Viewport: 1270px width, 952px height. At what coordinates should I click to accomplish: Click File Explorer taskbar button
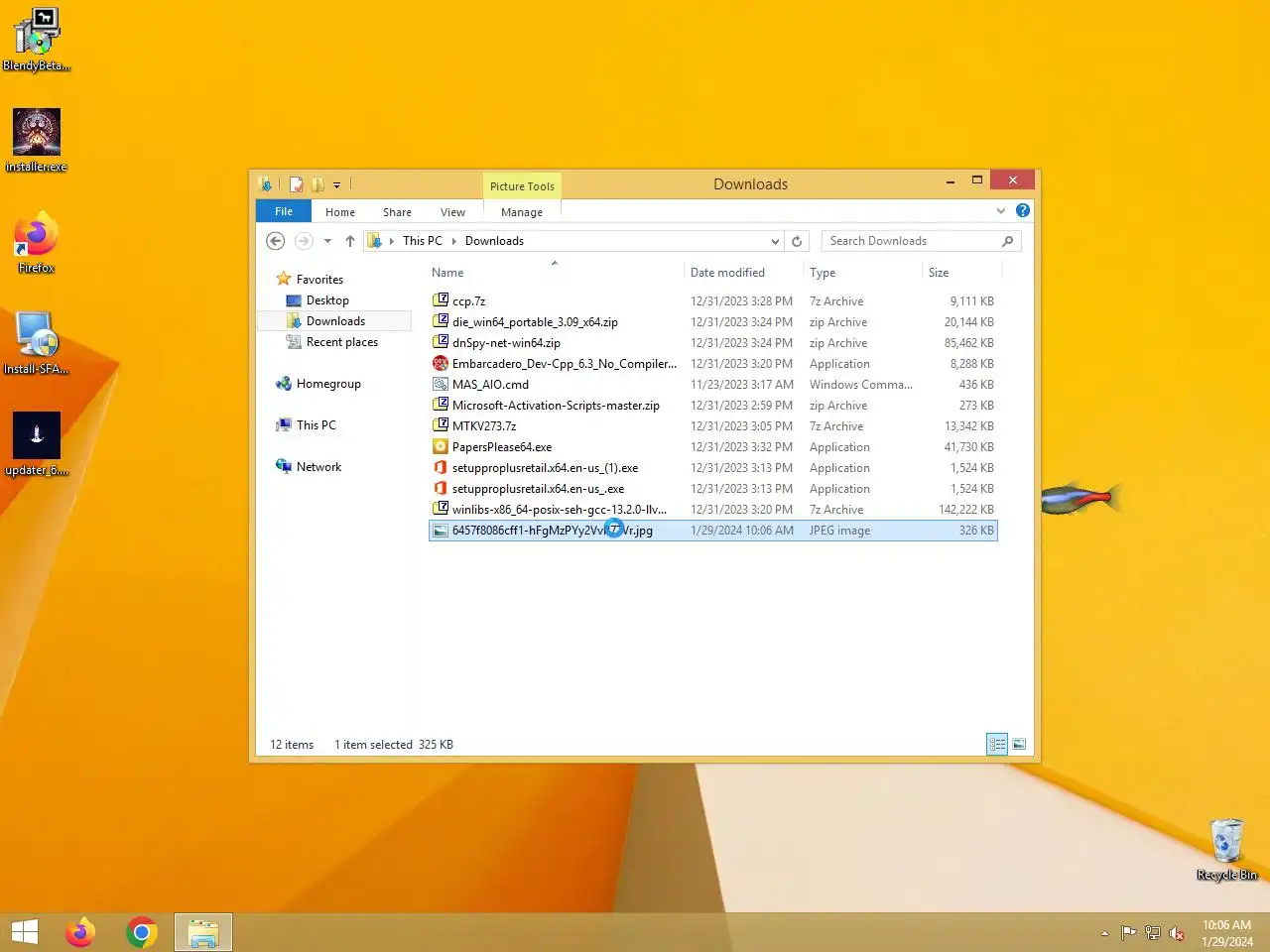203,932
